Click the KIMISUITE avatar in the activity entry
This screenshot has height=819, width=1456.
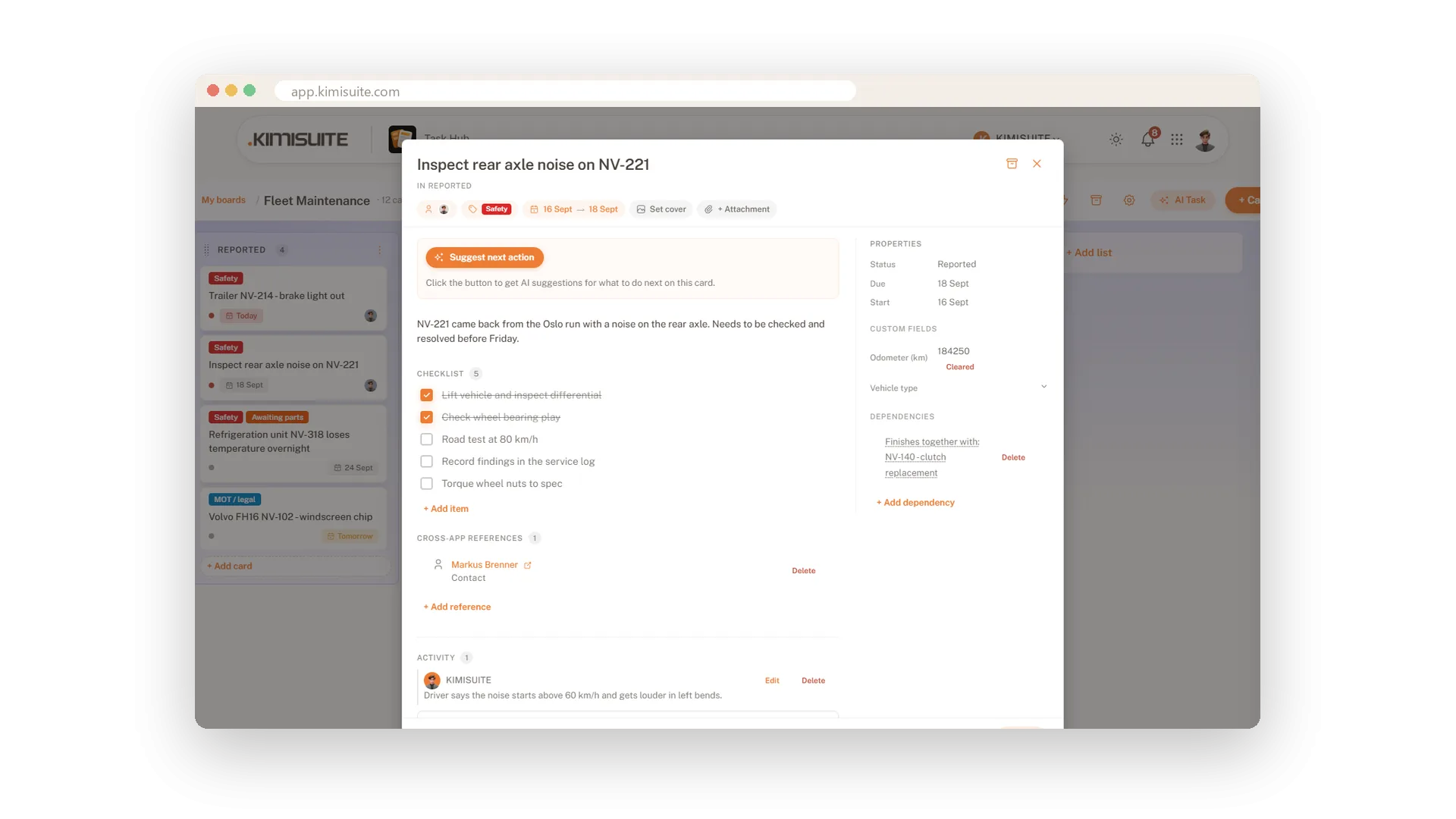coord(432,680)
